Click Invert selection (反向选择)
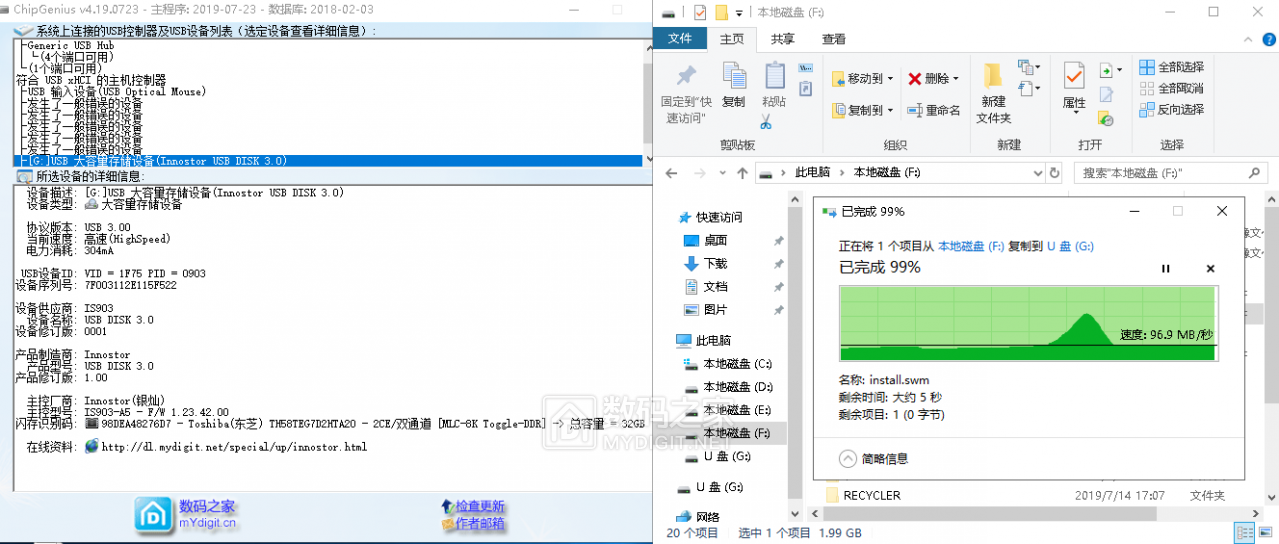Viewport: 1279px width, 544px height. pos(1170,109)
